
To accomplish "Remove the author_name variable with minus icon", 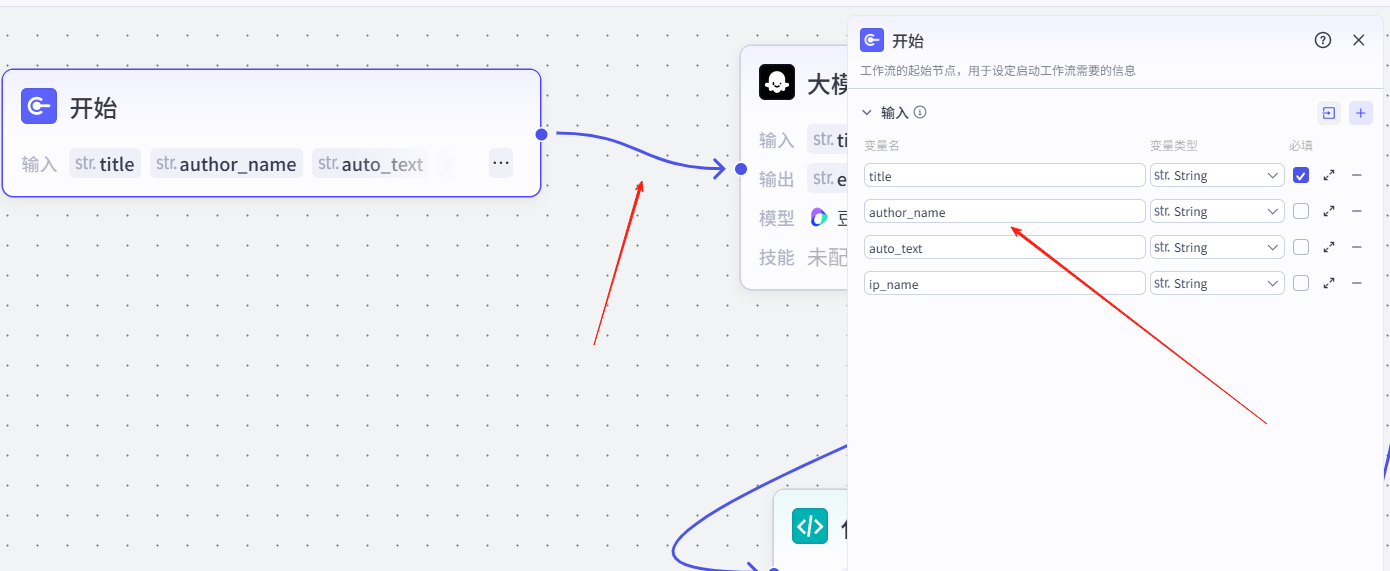I will (x=1357, y=211).
